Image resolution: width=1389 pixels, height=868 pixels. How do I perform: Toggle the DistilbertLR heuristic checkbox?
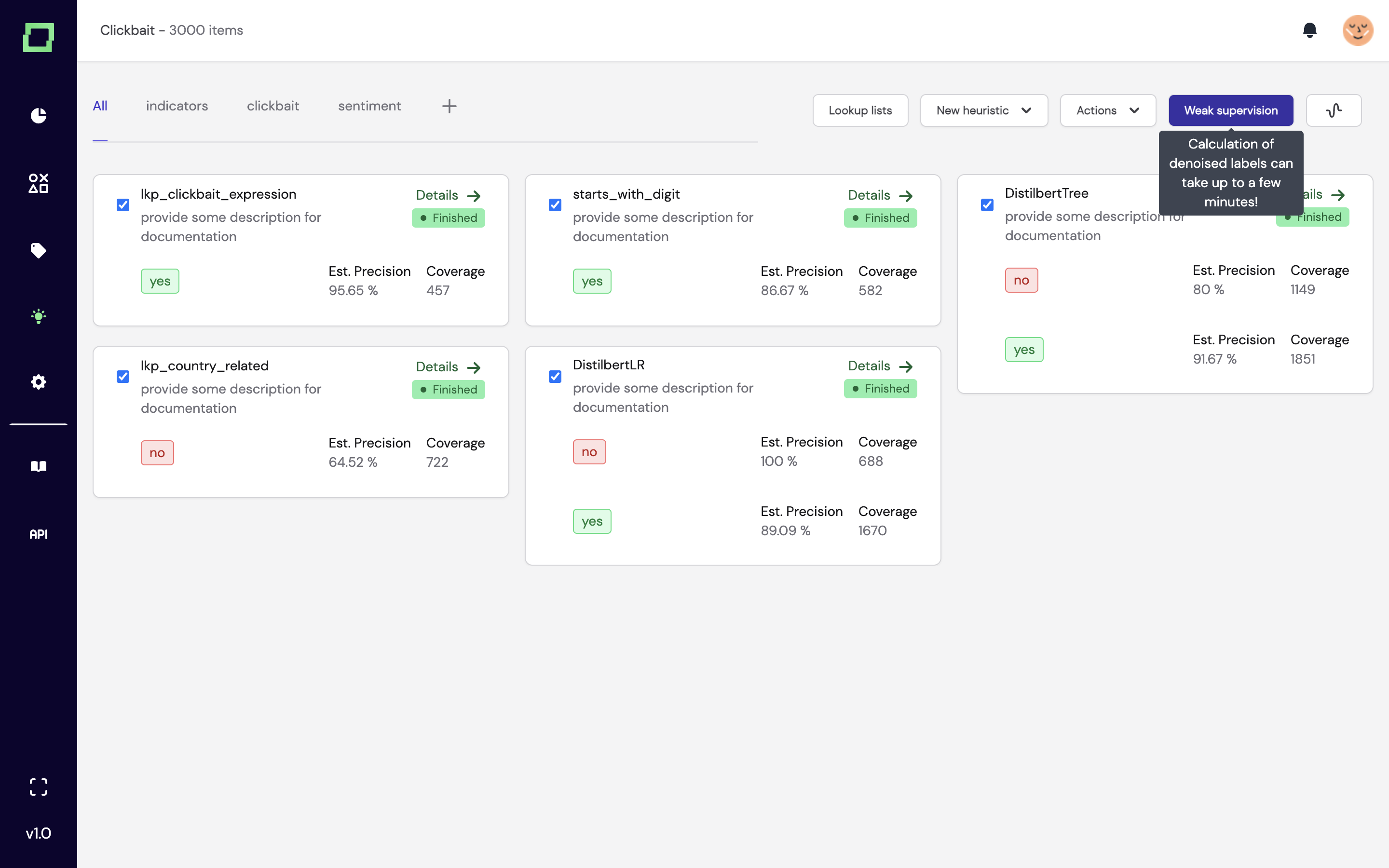coord(555,377)
